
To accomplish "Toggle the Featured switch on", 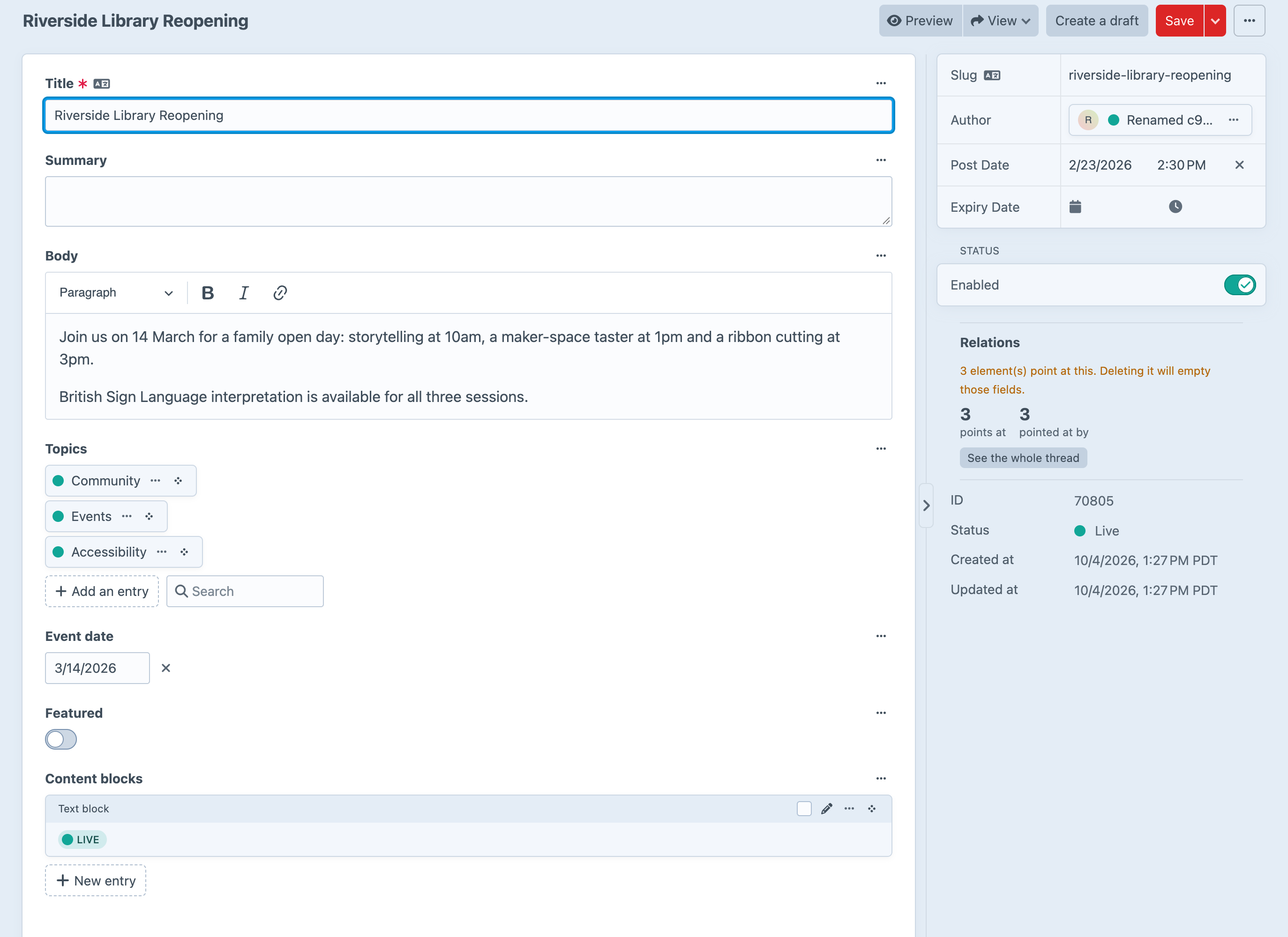I will point(61,739).
